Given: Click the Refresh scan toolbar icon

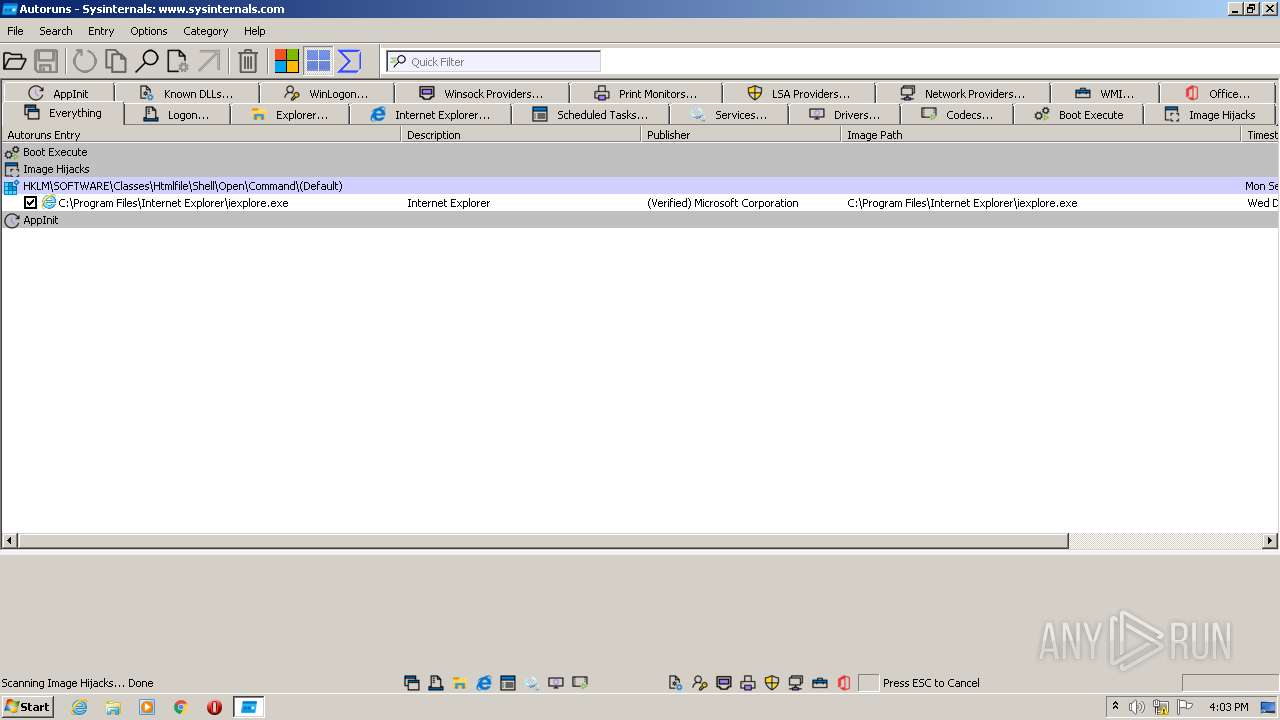Looking at the screenshot, I should tap(85, 61).
